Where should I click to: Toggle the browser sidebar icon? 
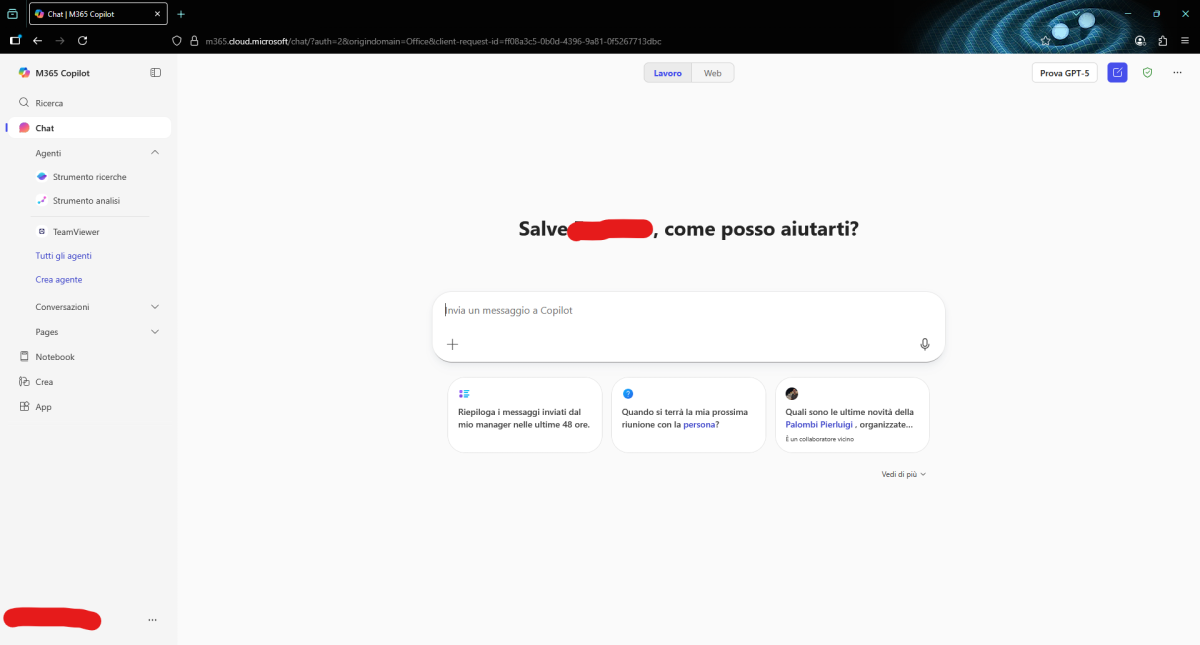click(15, 41)
